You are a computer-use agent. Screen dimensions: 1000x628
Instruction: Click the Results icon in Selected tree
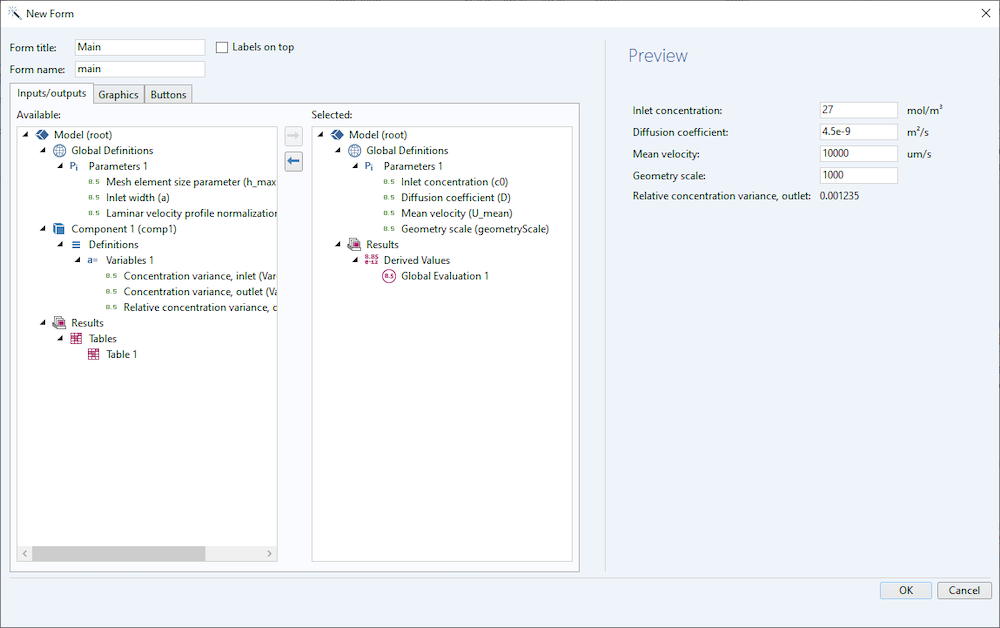tap(355, 245)
